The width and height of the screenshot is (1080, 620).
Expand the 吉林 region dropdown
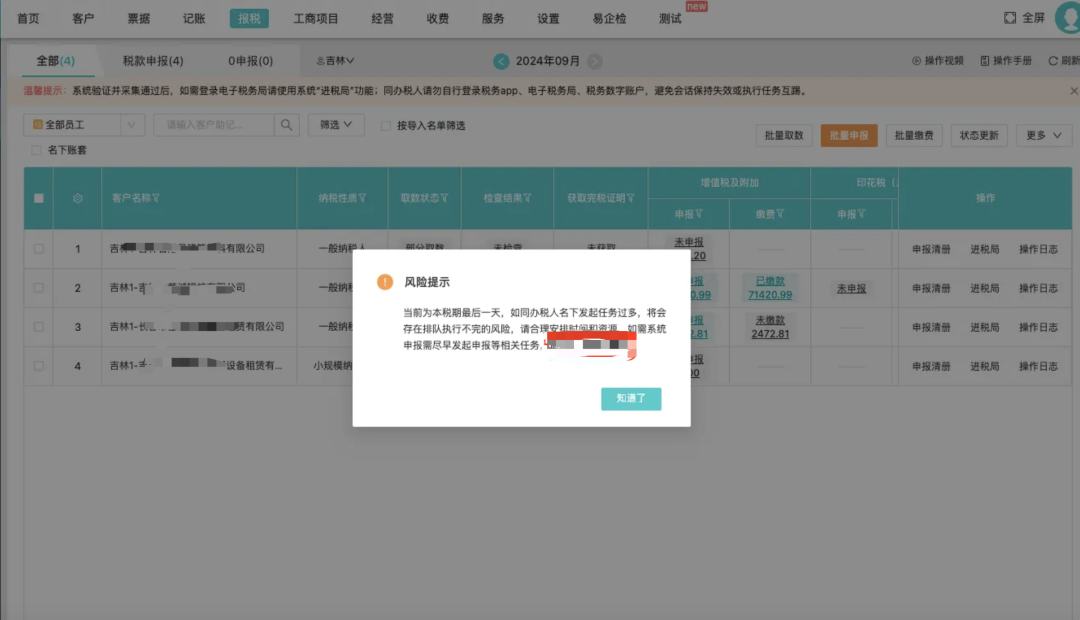pos(335,61)
